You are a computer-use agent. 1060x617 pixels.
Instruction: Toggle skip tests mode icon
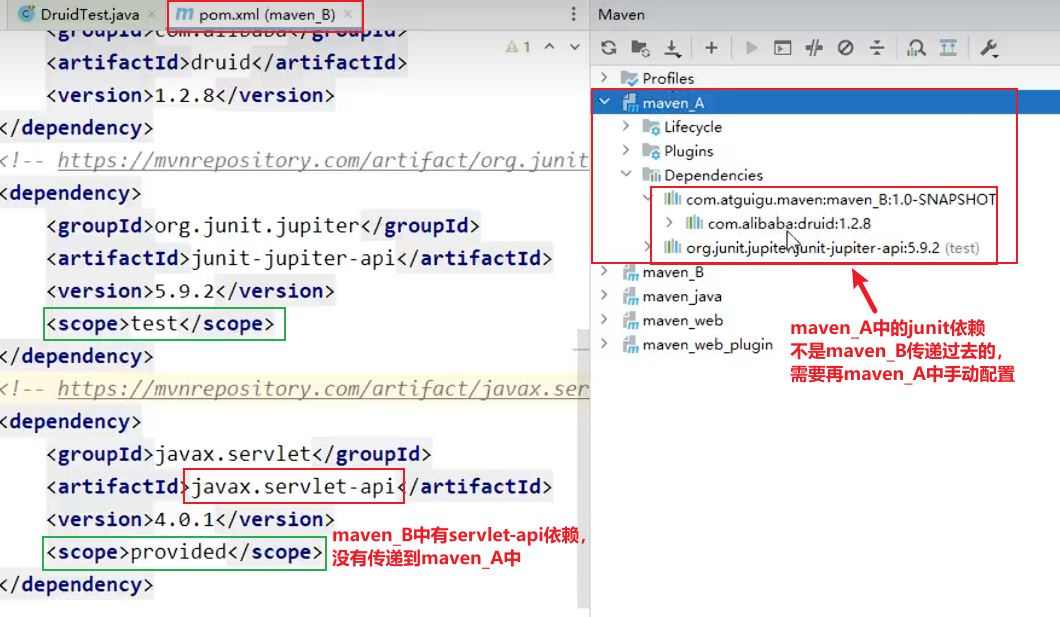click(845, 48)
